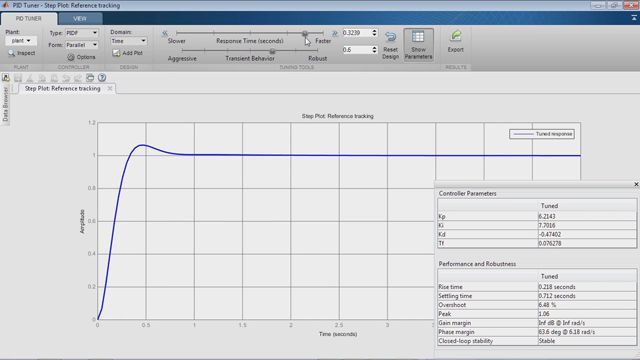Image resolution: width=640 pixels, height=360 pixels.
Task: Click the Help question mark icon
Action: point(102,78)
